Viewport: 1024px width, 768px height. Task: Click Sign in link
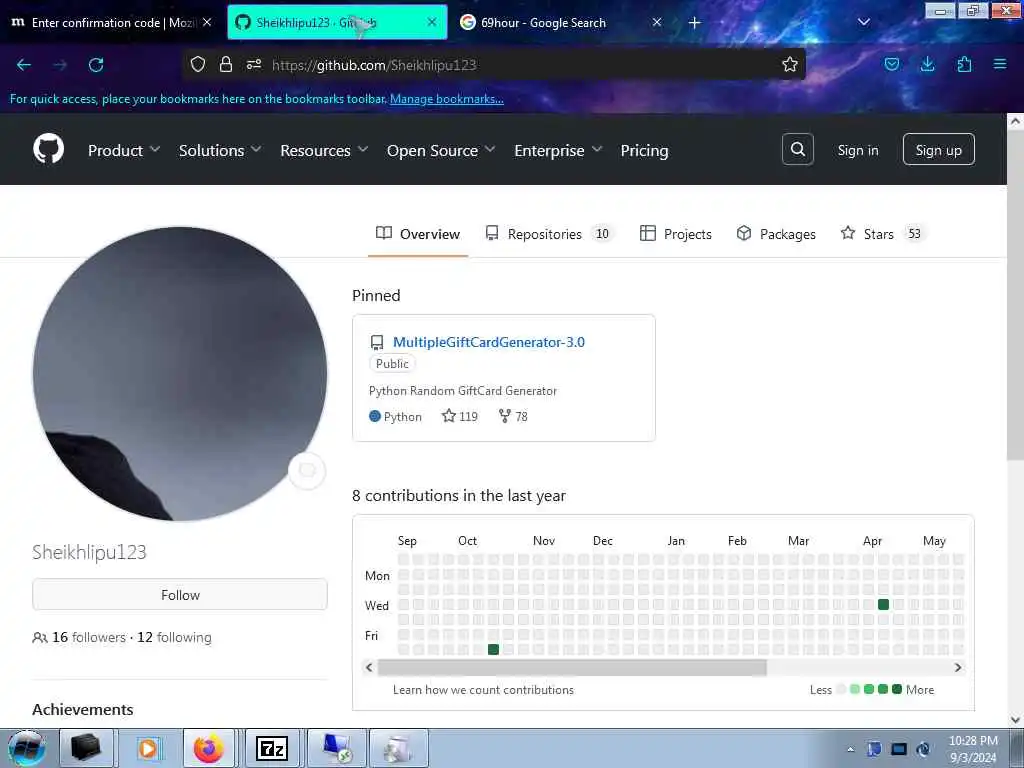click(x=857, y=150)
